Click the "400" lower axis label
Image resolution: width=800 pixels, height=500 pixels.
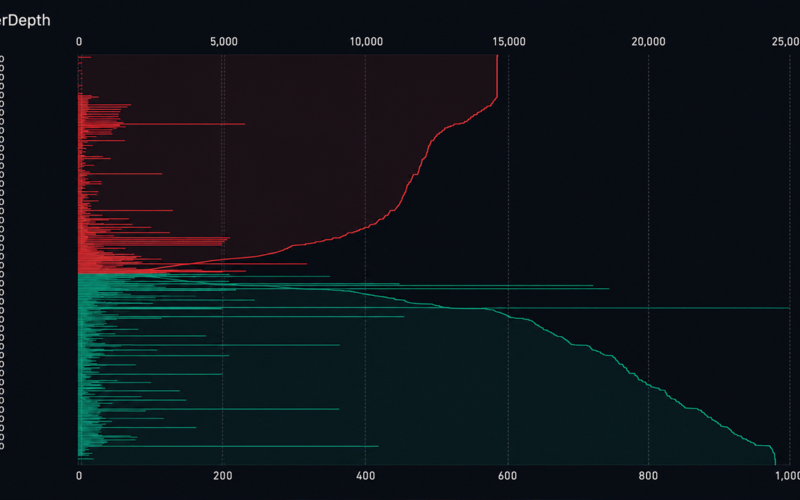(365, 476)
